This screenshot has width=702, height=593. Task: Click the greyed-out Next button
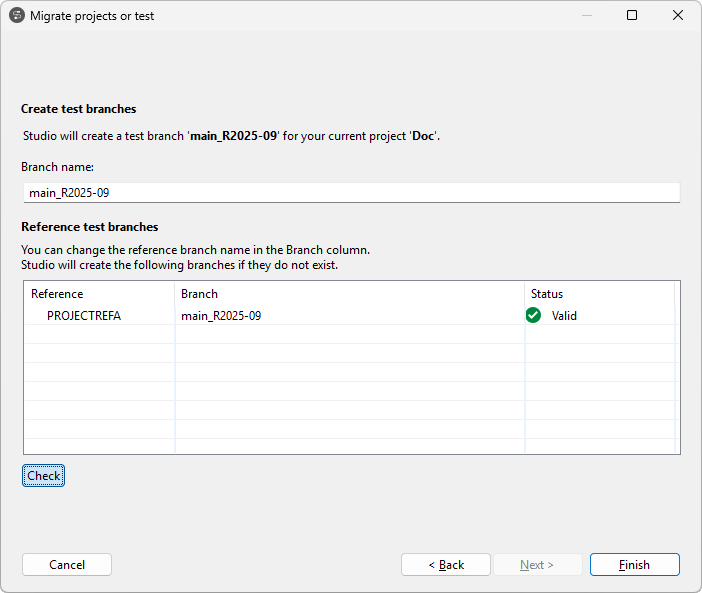(x=537, y=565)
